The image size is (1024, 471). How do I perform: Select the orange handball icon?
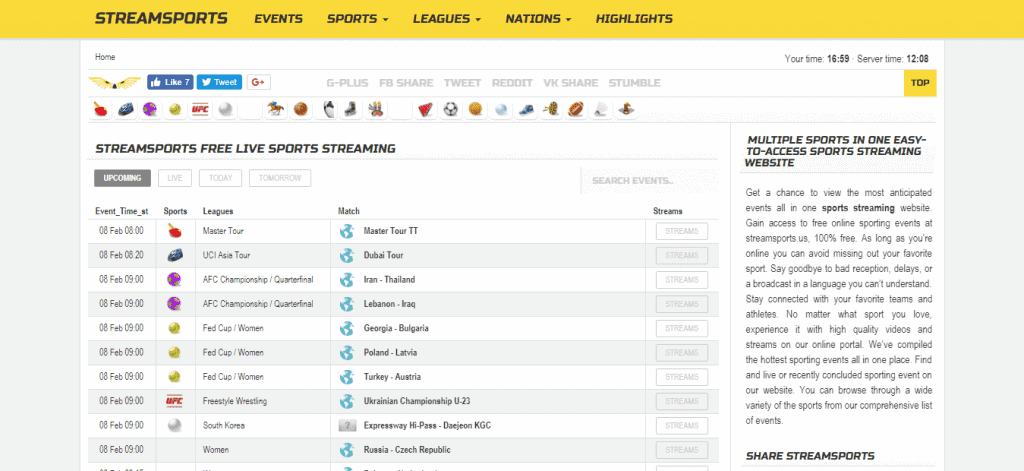(x=475, y=110)
